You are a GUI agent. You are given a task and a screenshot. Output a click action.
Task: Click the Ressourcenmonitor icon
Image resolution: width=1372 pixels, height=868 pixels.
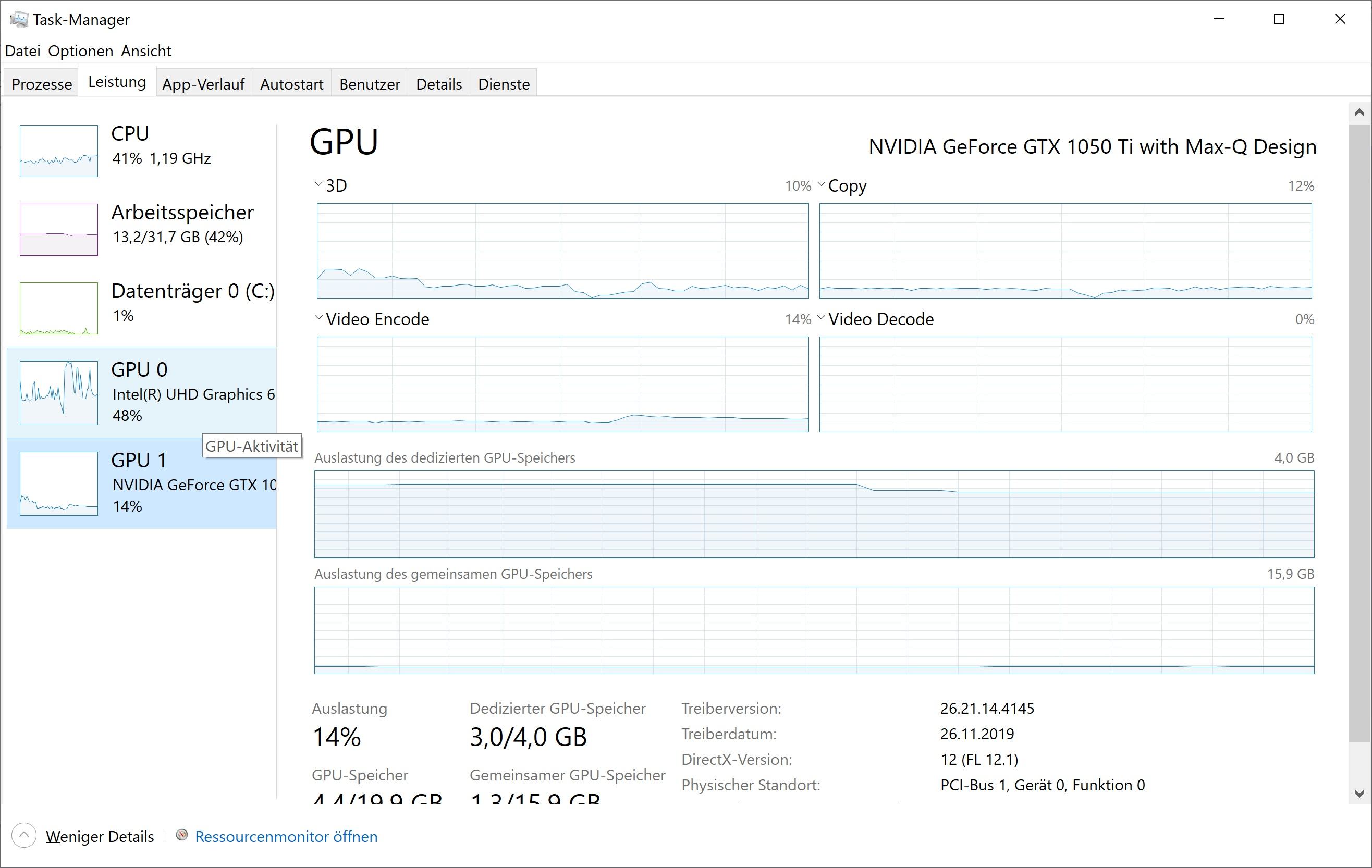click(182, 836)
